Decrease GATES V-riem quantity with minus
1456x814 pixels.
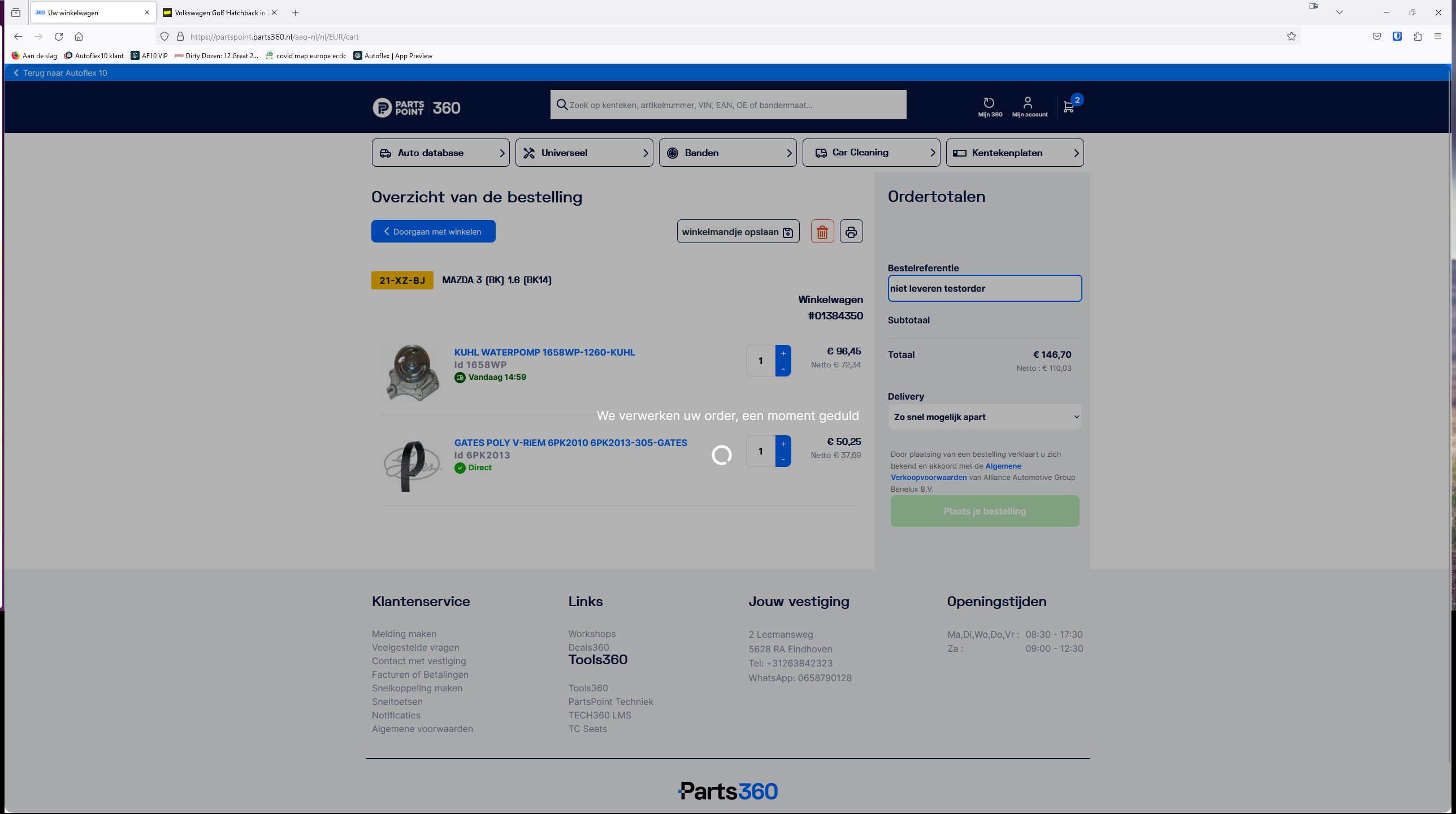(x=783, y=459)
